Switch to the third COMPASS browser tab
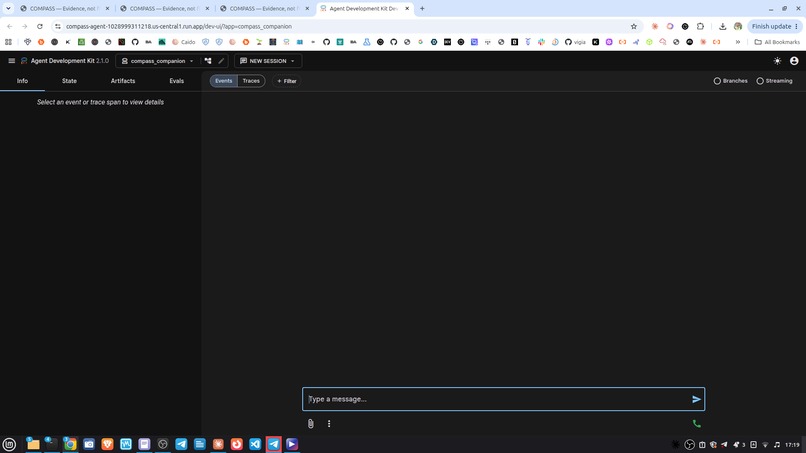The height and width of the screenshot is (453, 806). point(264,8)
